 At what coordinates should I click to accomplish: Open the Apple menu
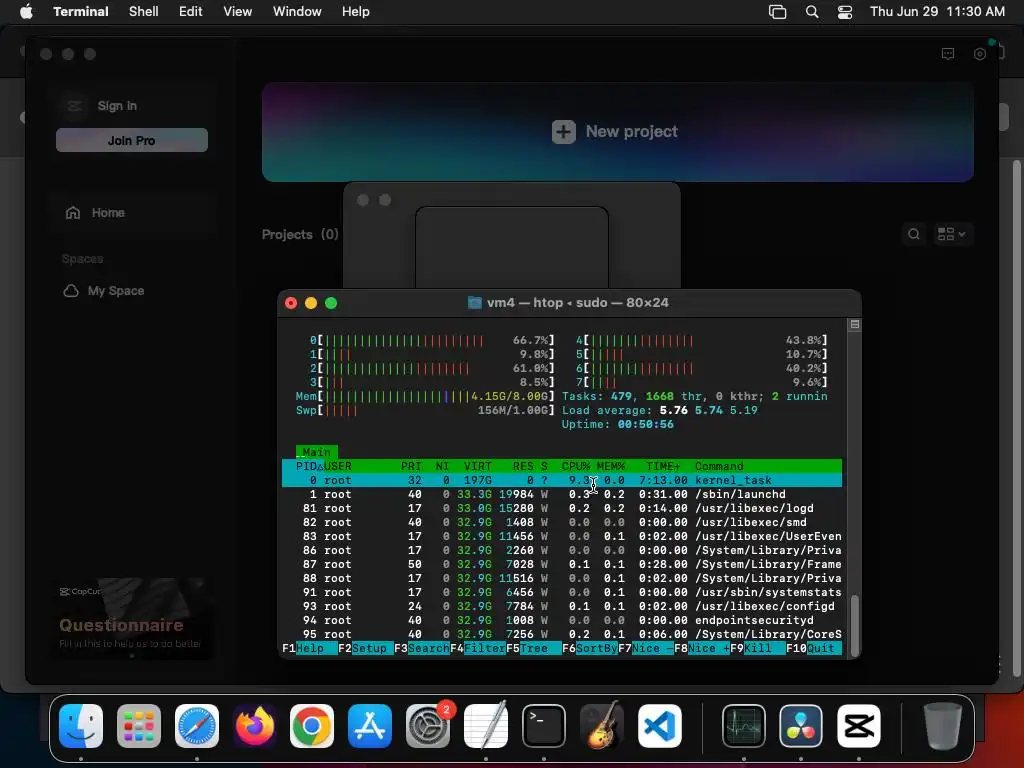(26, 11)
